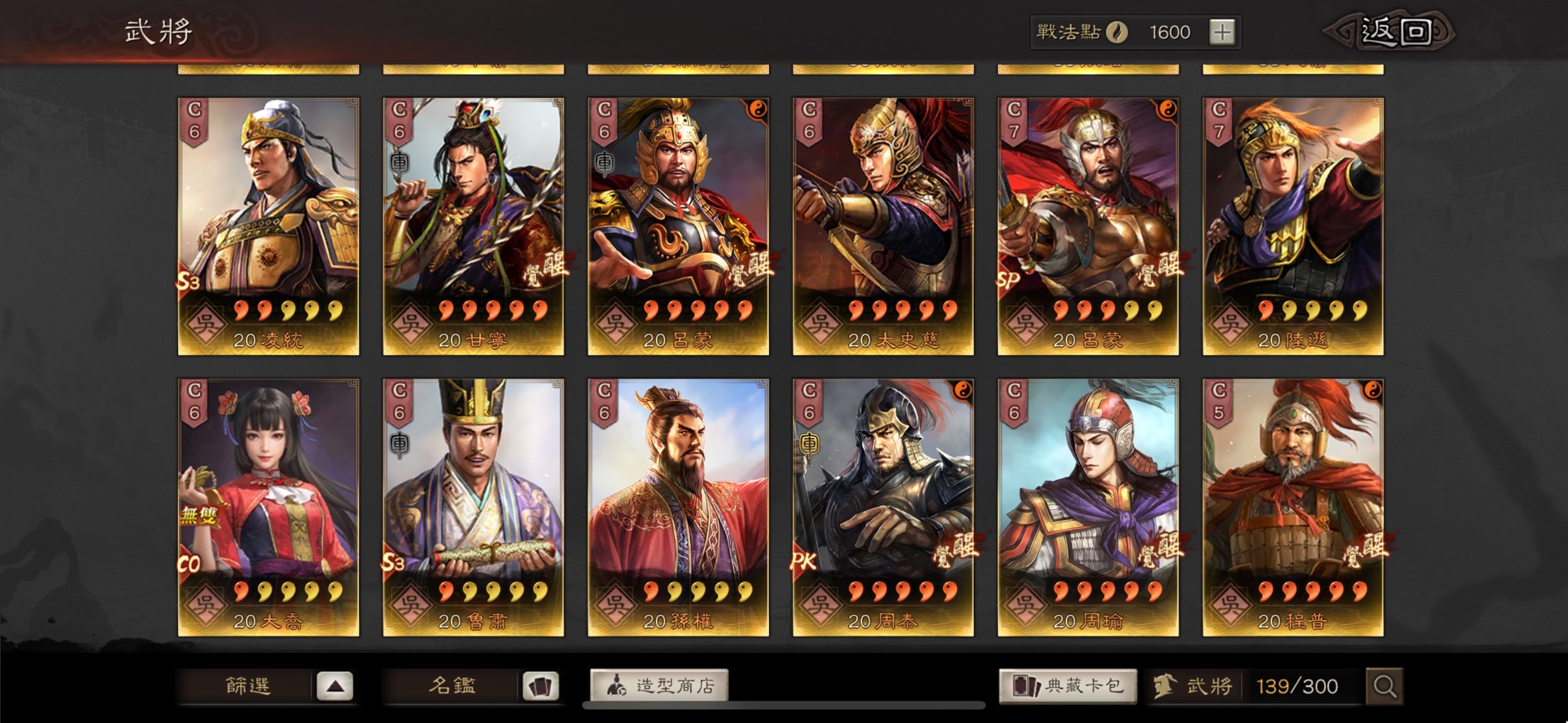
Task: Open the card icon beside 名鑑
Action: pyautogui.click(x=541, y=686)
